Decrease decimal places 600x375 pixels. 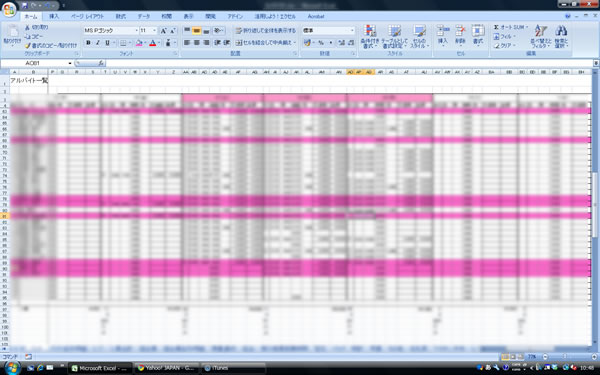tap(351, 43)
